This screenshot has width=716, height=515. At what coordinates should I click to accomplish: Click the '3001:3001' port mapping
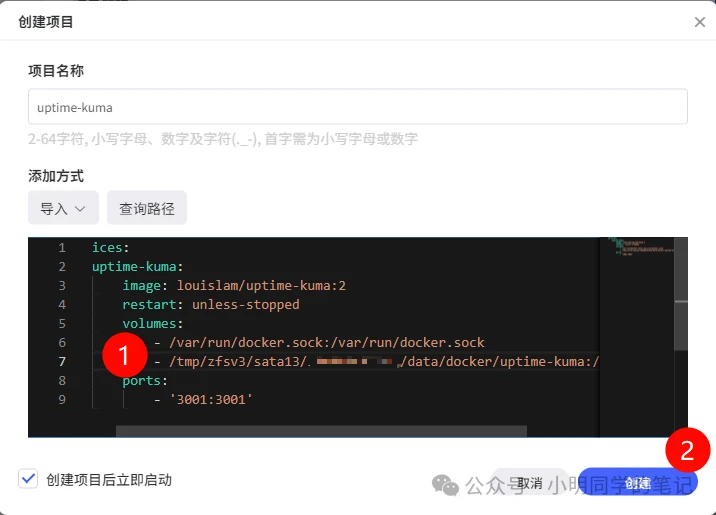(x=211, y=399)
